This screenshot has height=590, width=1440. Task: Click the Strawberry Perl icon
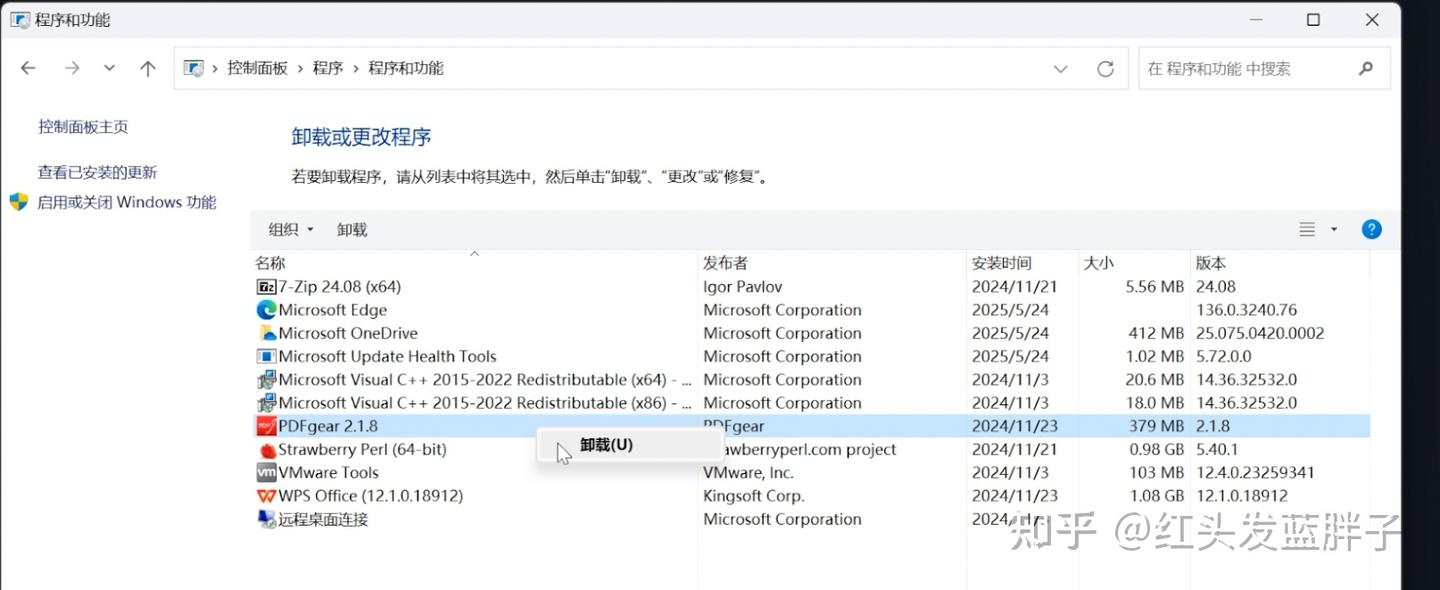266,449
